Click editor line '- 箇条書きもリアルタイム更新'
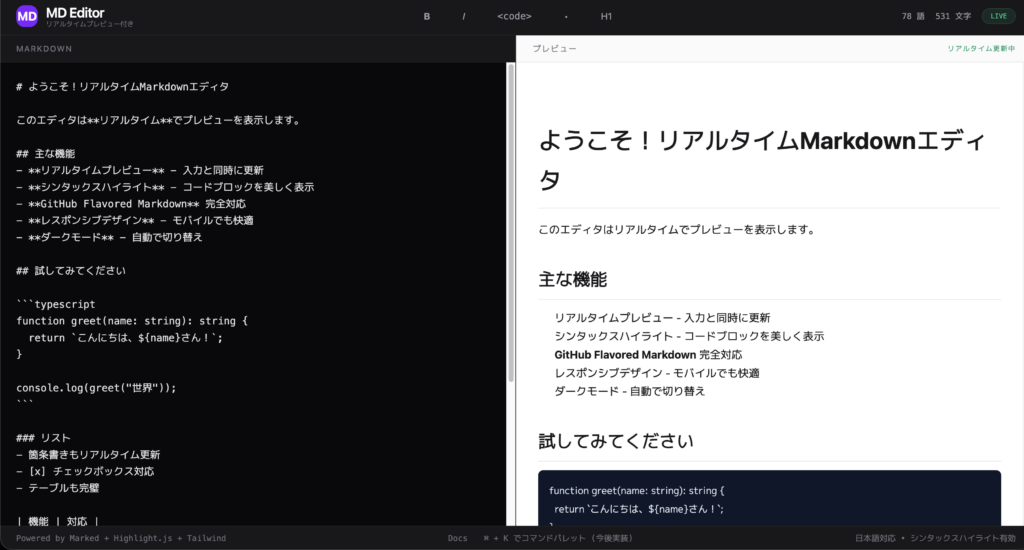 88,455
